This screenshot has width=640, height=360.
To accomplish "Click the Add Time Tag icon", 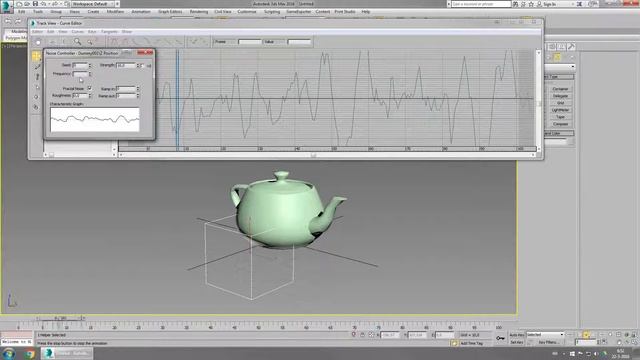I will 454,343.
